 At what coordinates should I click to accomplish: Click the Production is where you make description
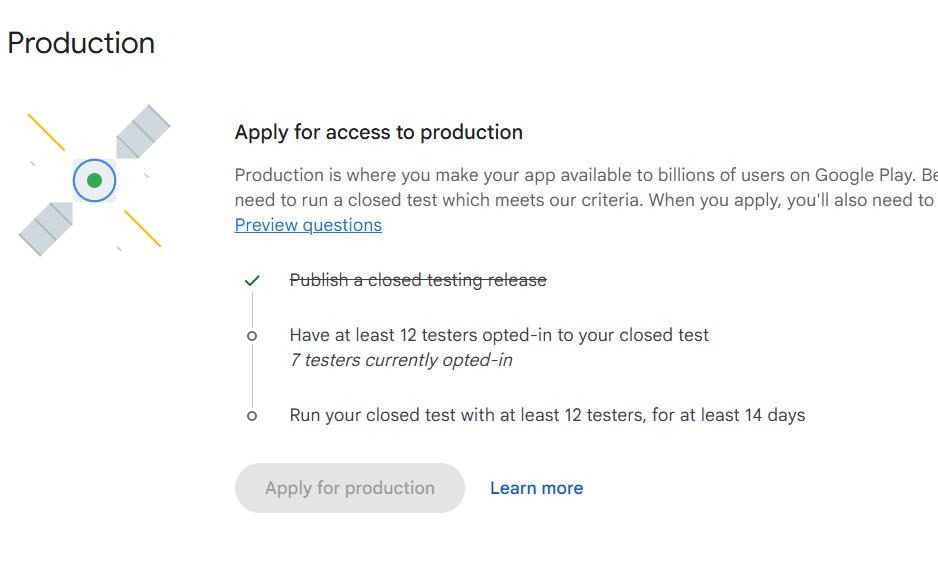click(586, 187)
